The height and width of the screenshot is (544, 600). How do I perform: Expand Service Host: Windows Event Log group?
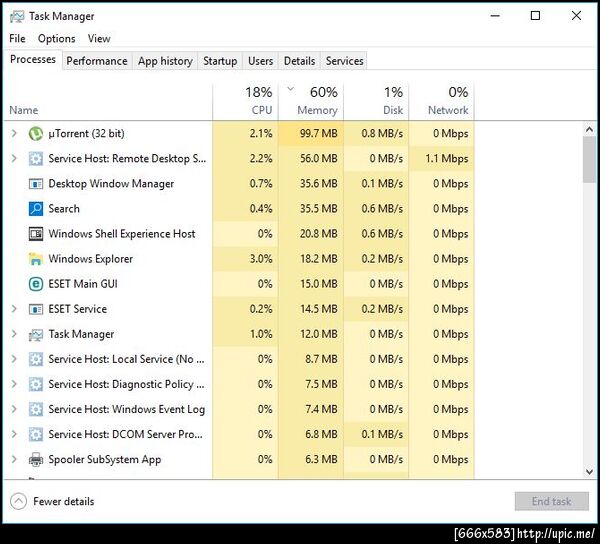(14, 409)
